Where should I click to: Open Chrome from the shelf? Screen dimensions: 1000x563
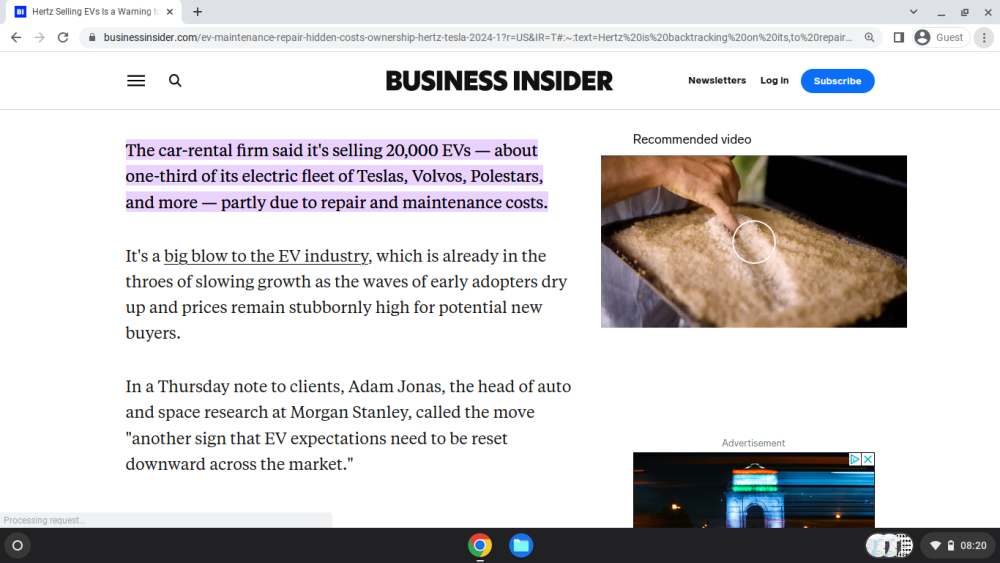coord(480,545)
